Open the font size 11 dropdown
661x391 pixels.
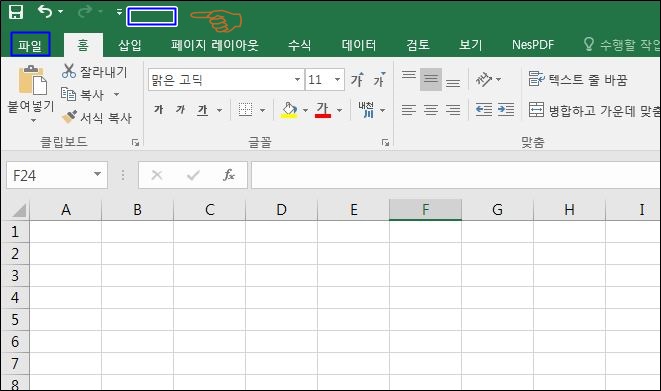pos(337,80)
